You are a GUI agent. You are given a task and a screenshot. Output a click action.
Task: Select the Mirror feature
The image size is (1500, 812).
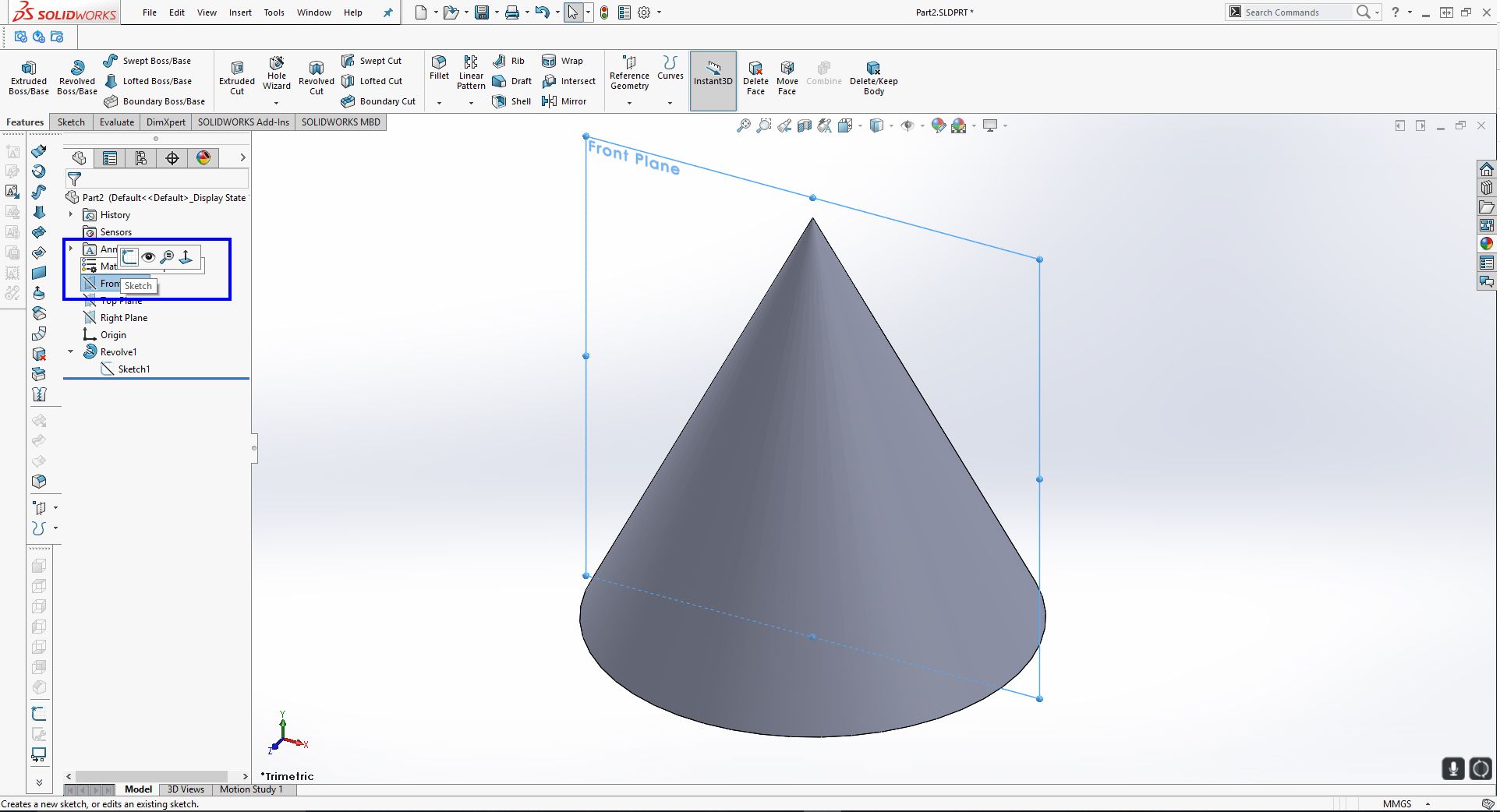[x=564, y=101]
